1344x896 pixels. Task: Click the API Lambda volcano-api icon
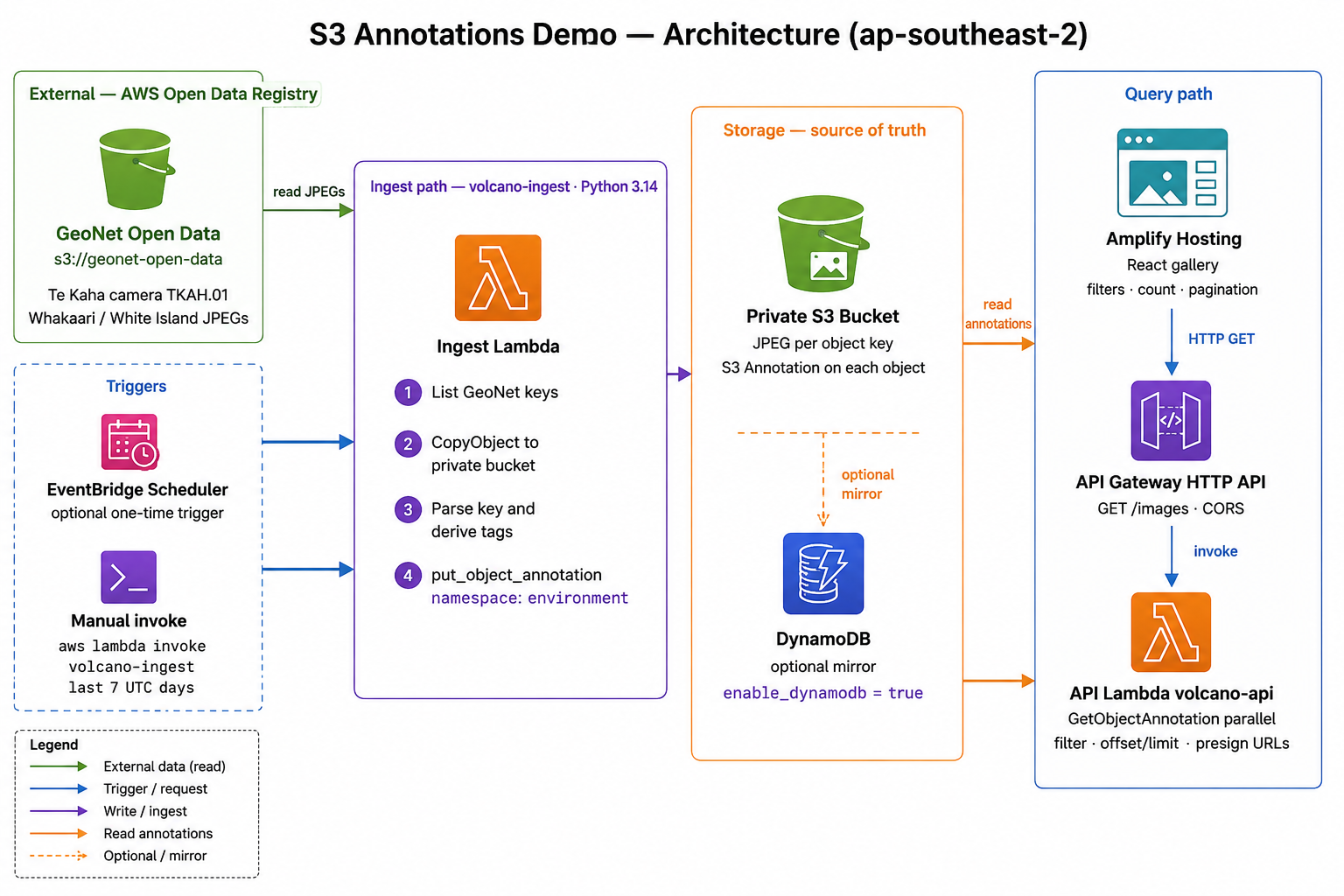1171,633
